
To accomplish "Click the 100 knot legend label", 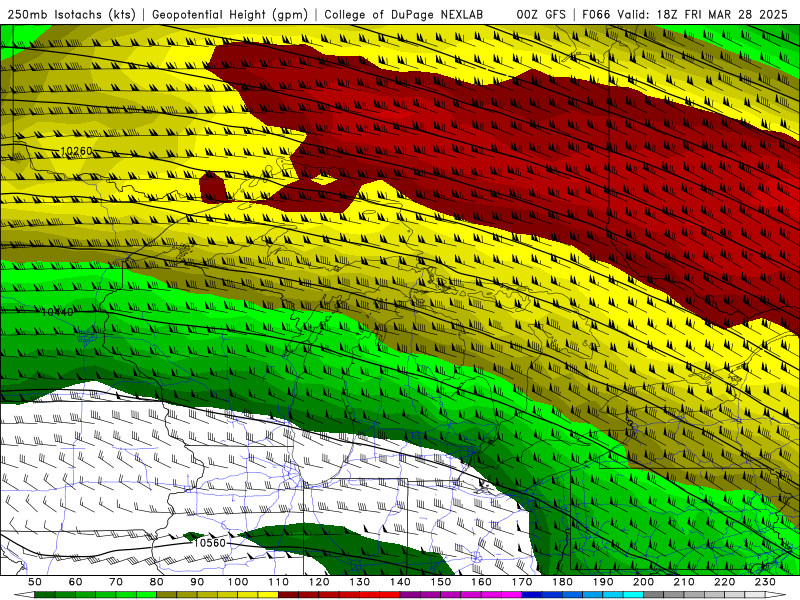I will click(238, 582).
